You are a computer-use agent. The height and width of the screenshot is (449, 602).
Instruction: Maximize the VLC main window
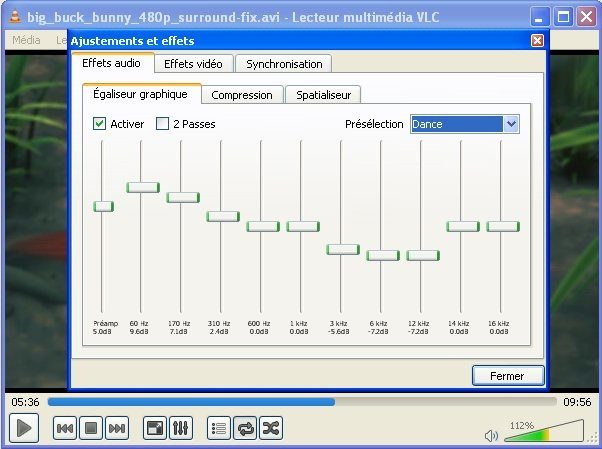[563, 17]
